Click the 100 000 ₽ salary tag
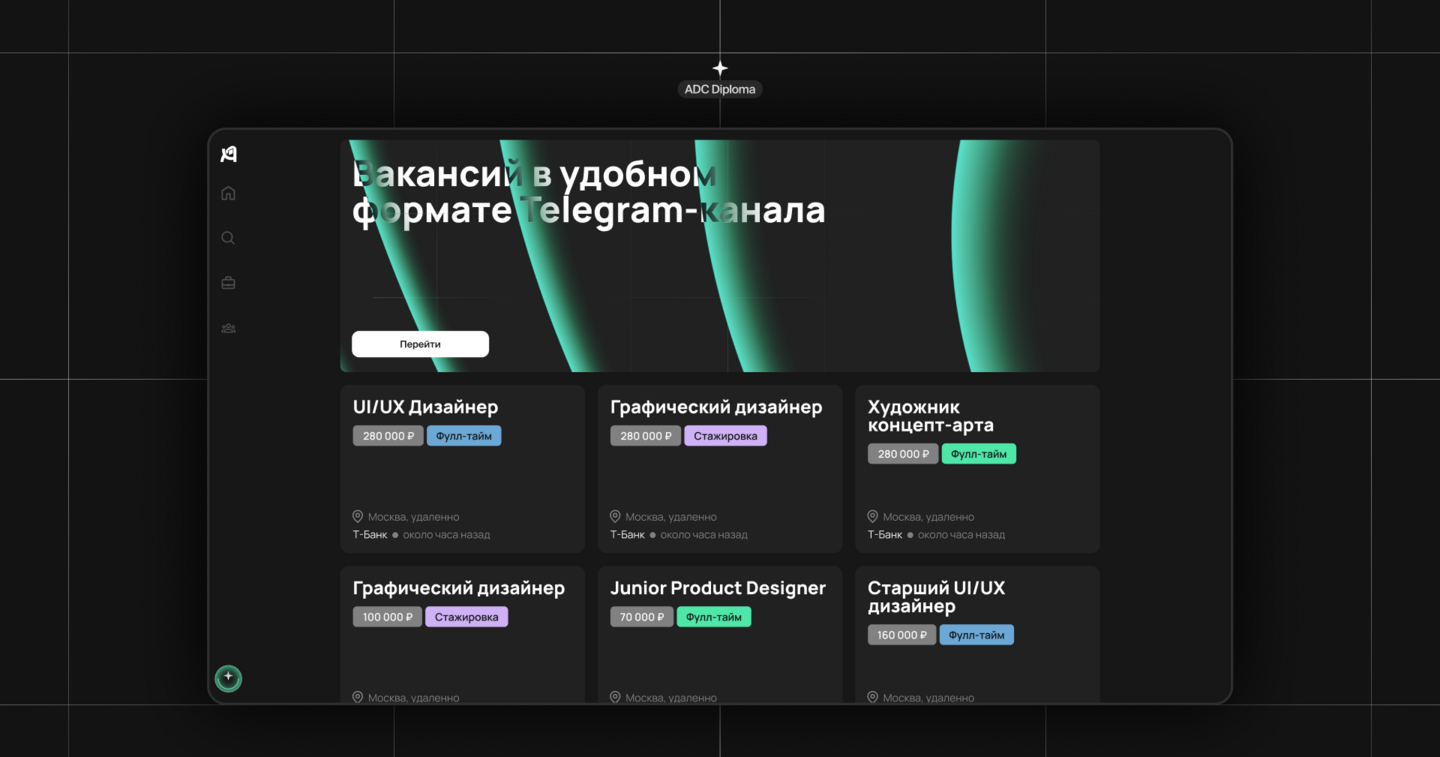Viewport: 1440px width, 757px height. [387, 617]
